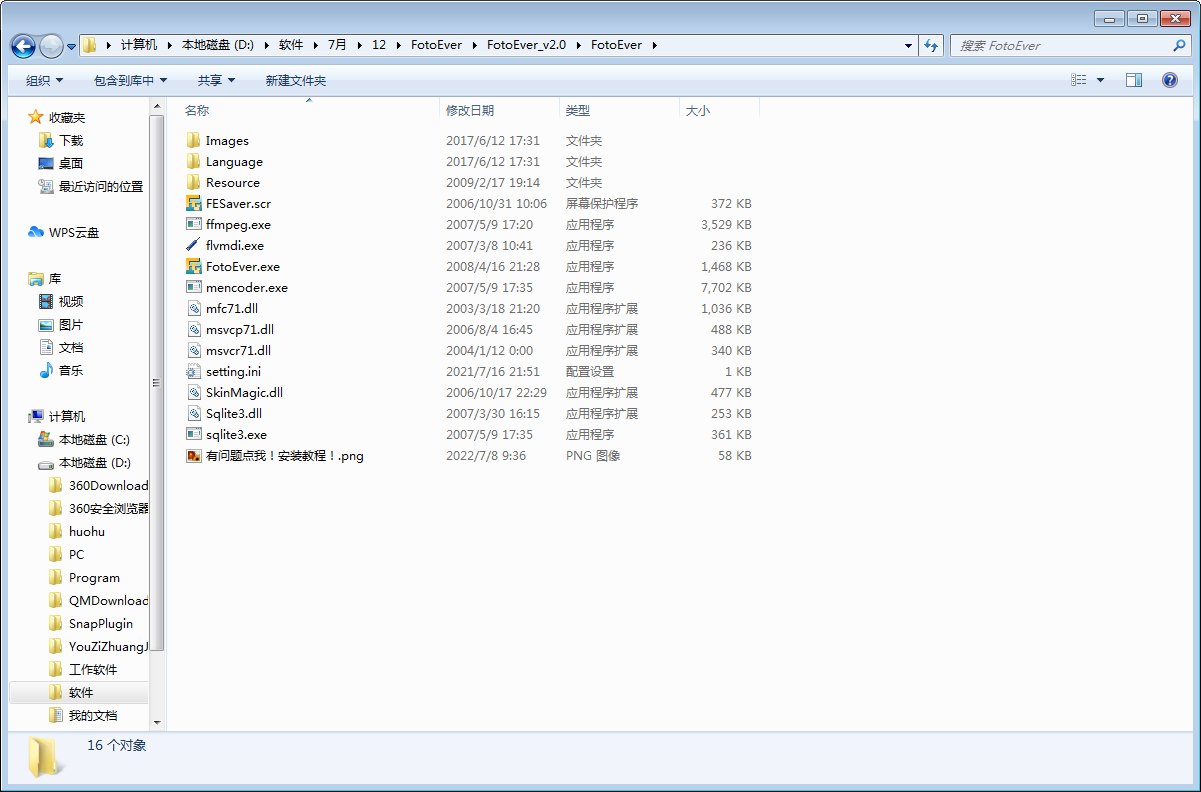1201x792 pixels.
Task: Click the ffmpeg.exe size value 3,529 KB
Action: point(726,224)
